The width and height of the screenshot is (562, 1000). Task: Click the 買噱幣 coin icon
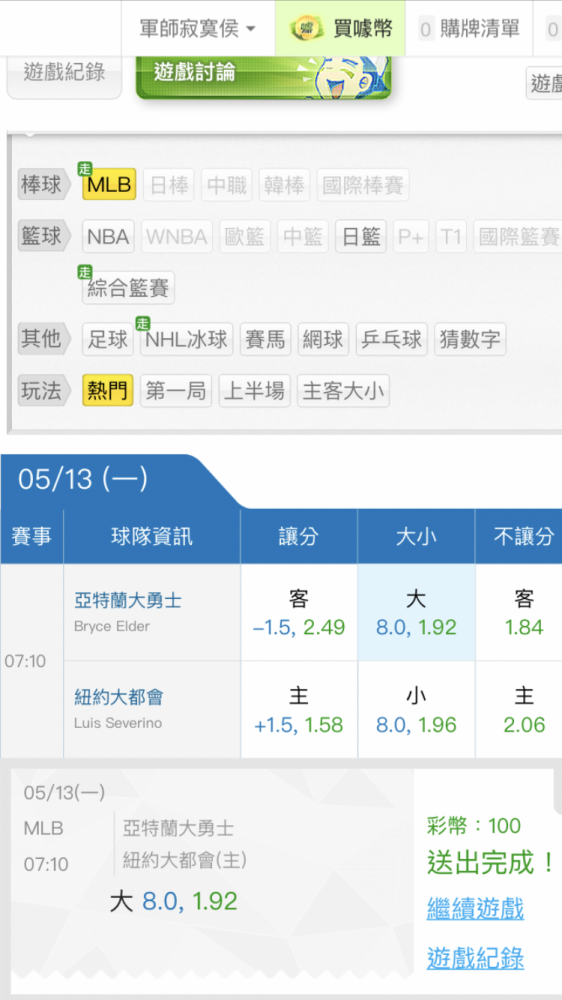point(304,29)
